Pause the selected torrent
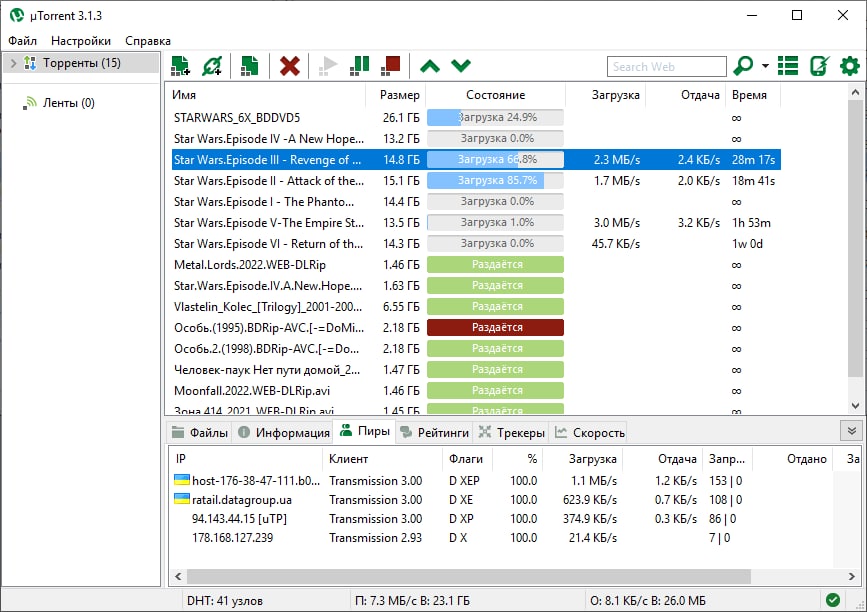 point(360,66)
